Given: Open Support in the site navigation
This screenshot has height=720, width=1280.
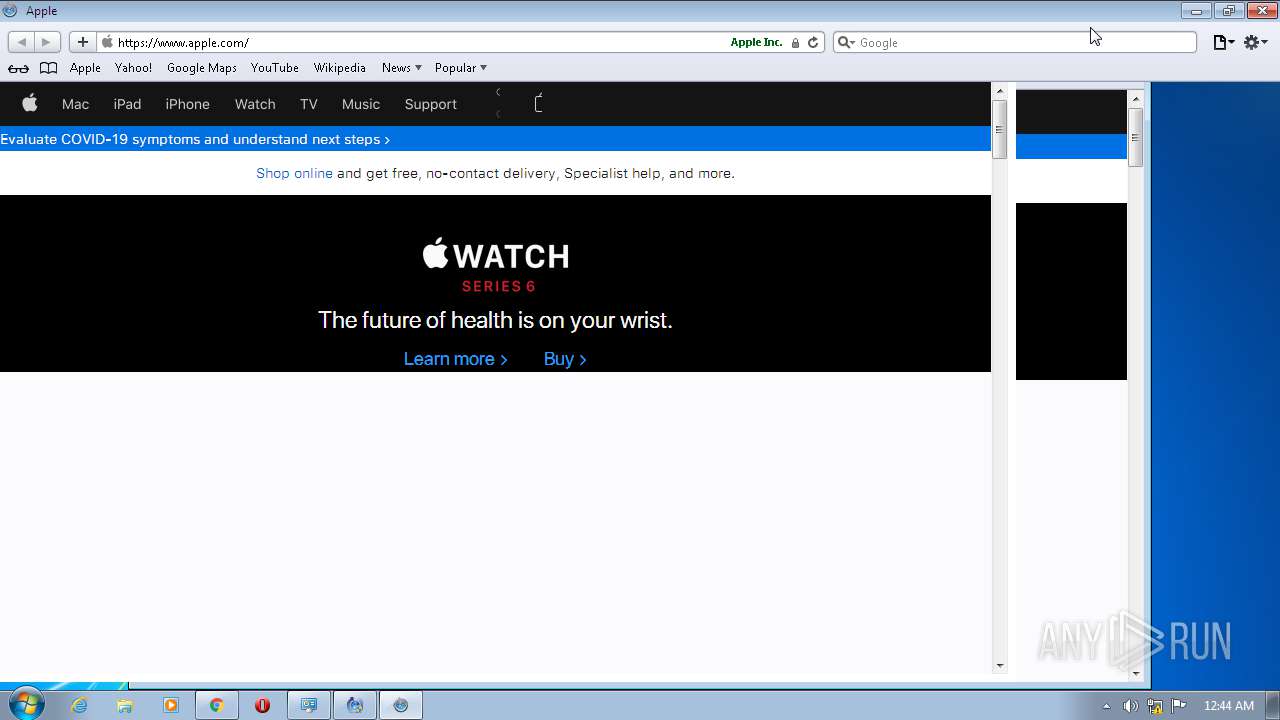Looking at the screenshot, I should [430, 104].
